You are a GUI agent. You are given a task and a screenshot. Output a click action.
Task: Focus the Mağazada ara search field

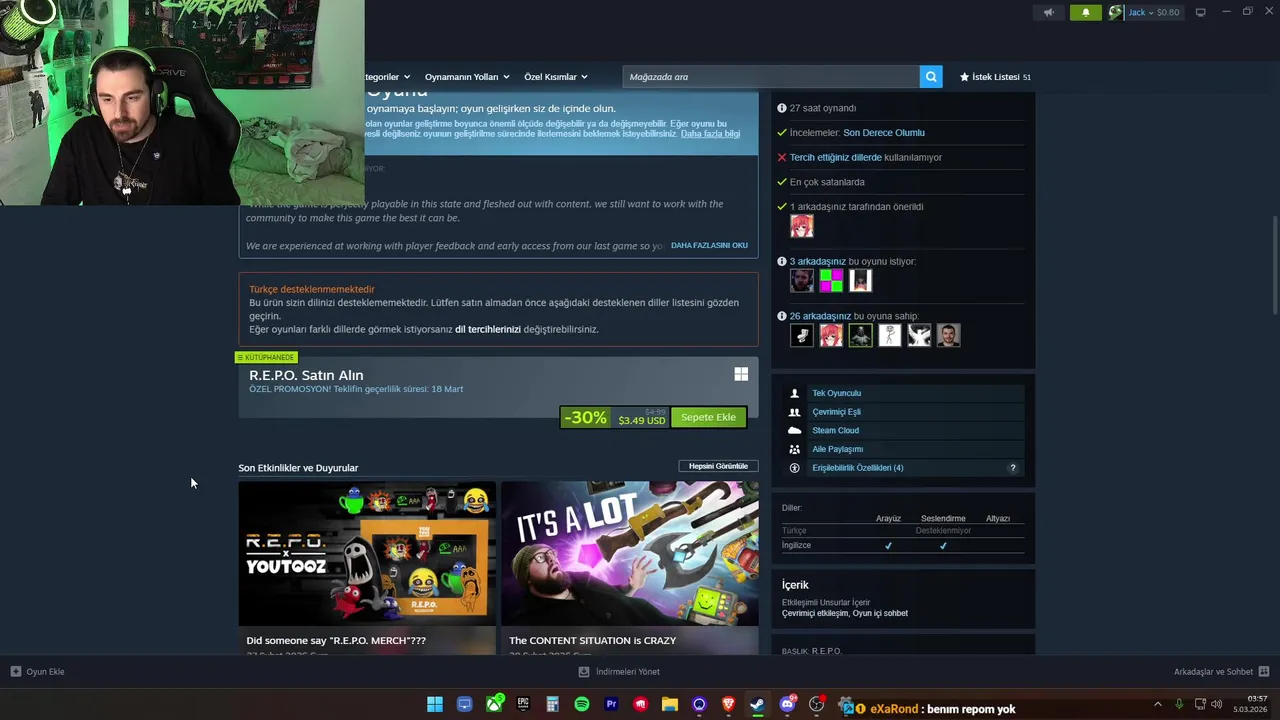tap(771, 77)
